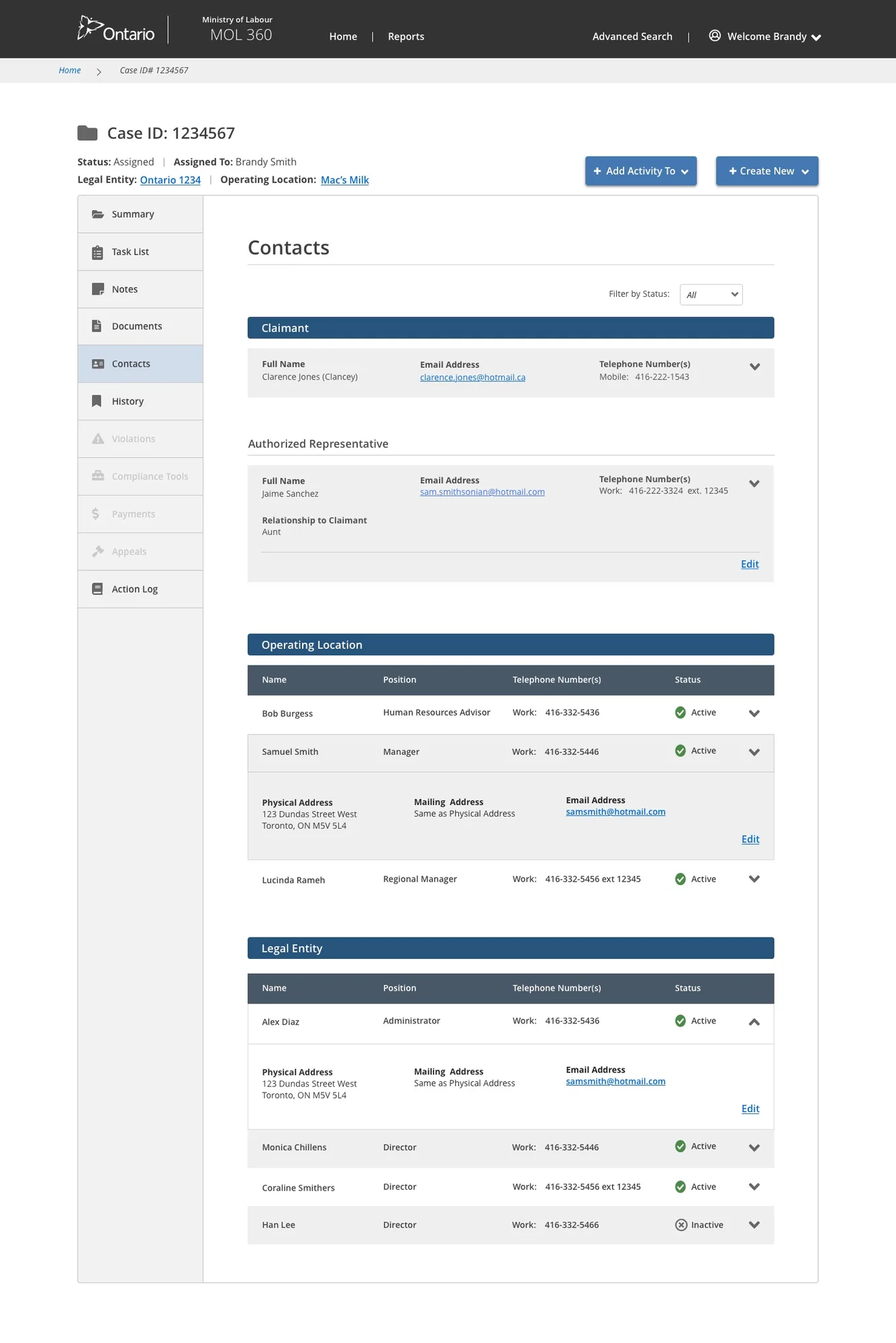Viewport: 896px width, 1343px height.
Task: Click the Documents file icon
Action: pyautogui.click(x=97, y=326)
